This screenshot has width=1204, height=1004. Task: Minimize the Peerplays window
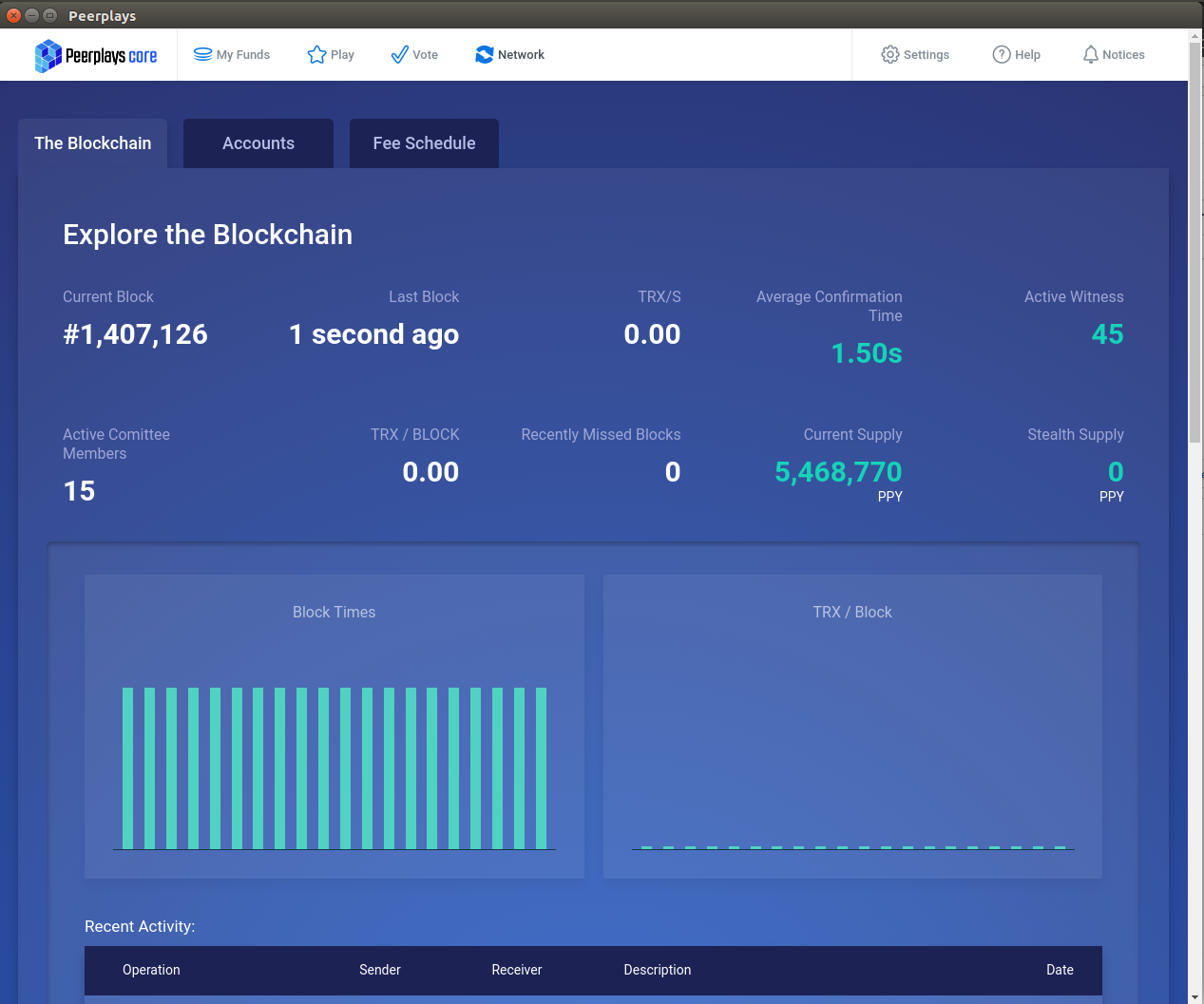click(x=31, y=15)
